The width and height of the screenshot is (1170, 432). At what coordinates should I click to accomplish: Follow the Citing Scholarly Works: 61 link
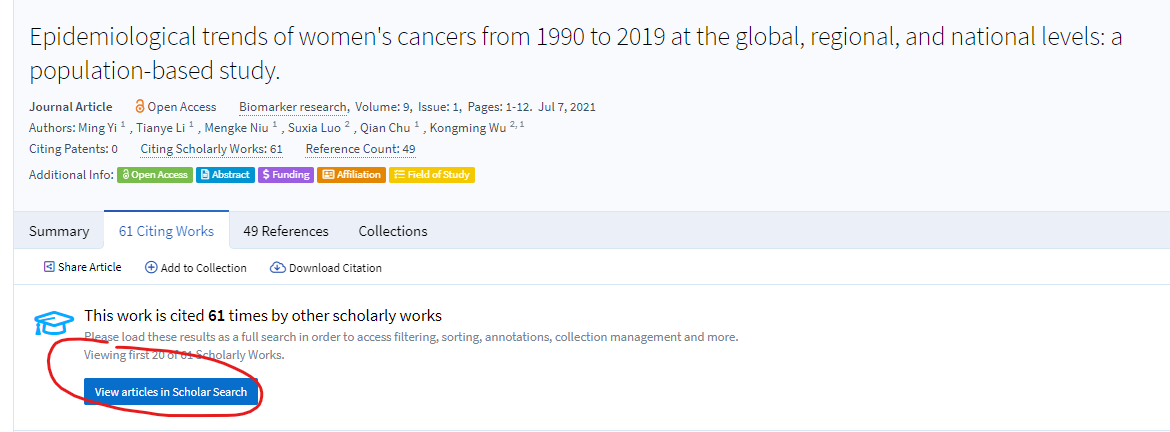coord(211,149)
